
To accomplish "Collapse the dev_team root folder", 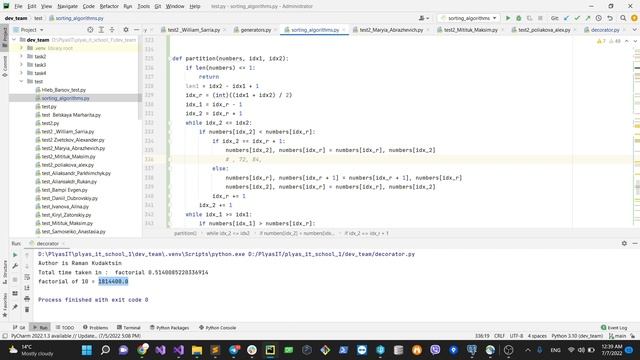I will coord(15,40).
